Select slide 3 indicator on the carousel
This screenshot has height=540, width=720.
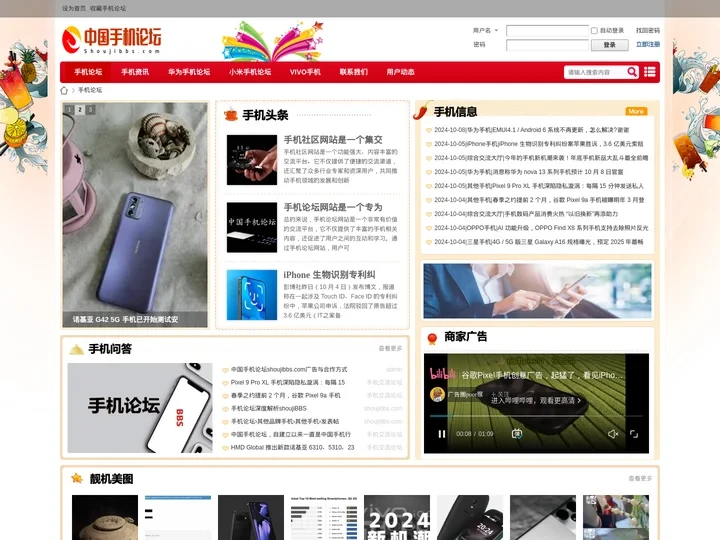tap(90, 110)
